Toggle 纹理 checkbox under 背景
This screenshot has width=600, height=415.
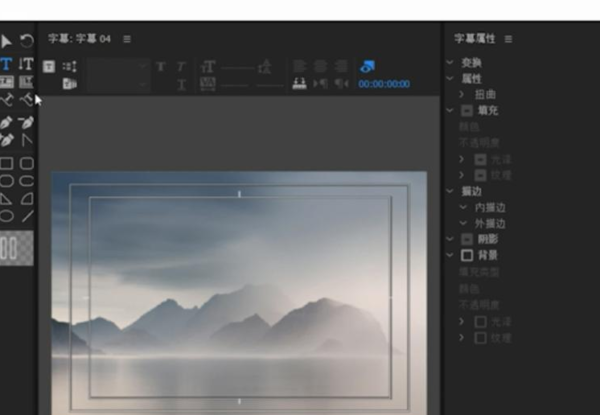tap(481, 338)
